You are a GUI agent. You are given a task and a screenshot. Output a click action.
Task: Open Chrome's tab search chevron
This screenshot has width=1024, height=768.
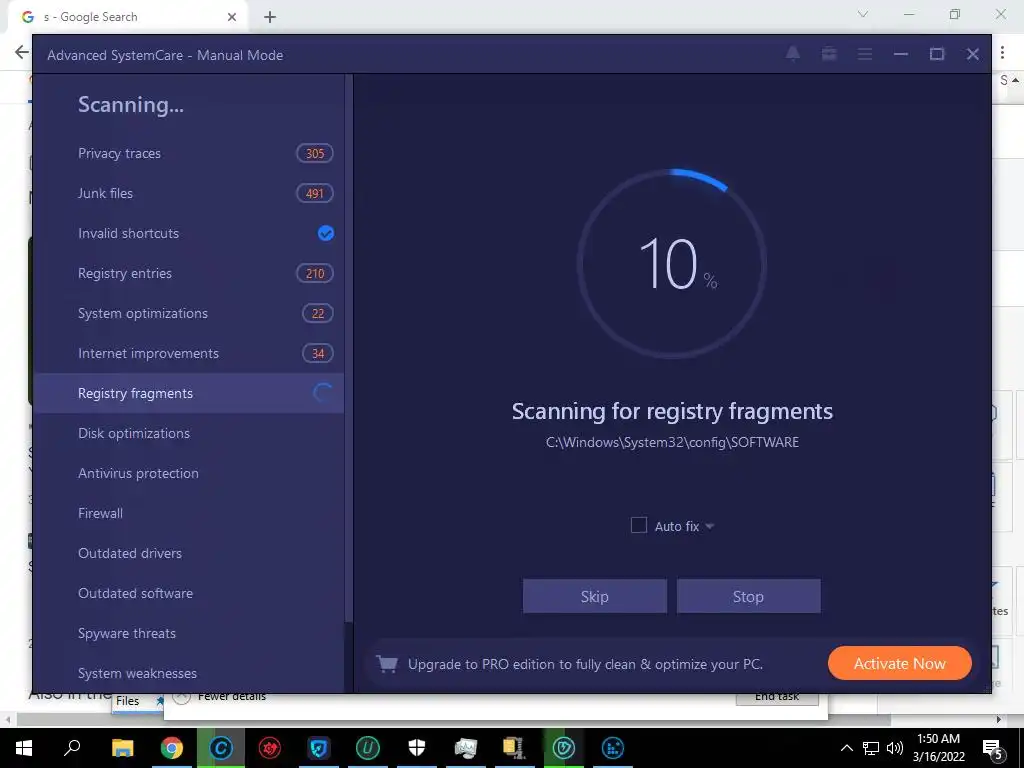point(863,14)
